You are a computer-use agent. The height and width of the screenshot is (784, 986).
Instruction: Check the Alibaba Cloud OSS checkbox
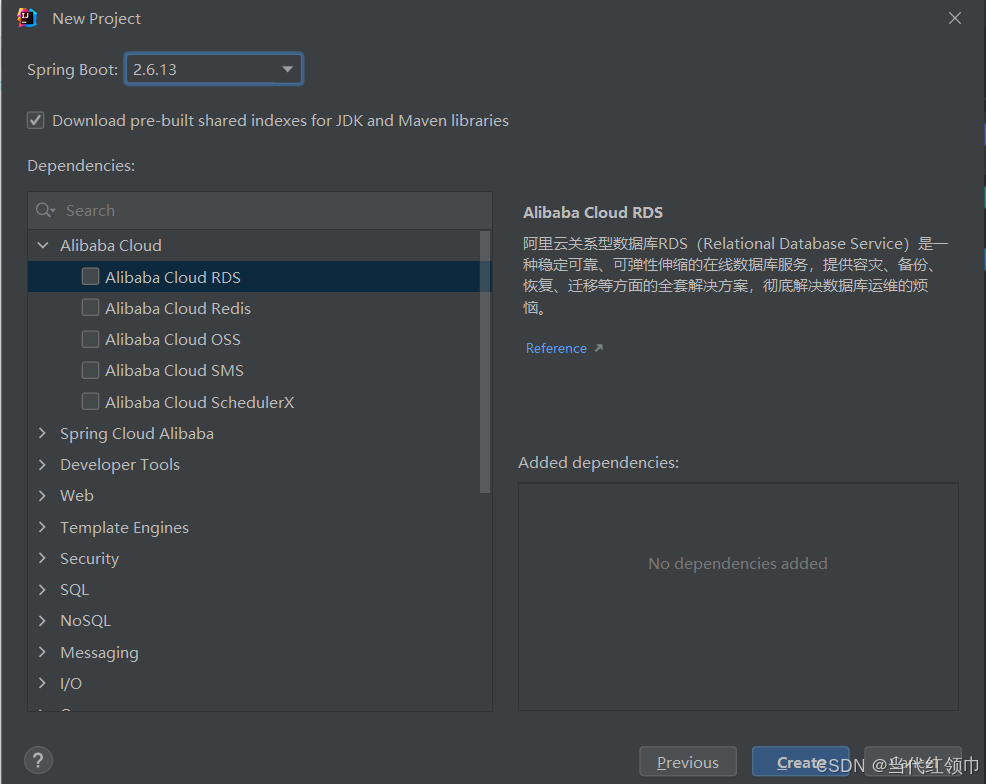pos(91,339)
